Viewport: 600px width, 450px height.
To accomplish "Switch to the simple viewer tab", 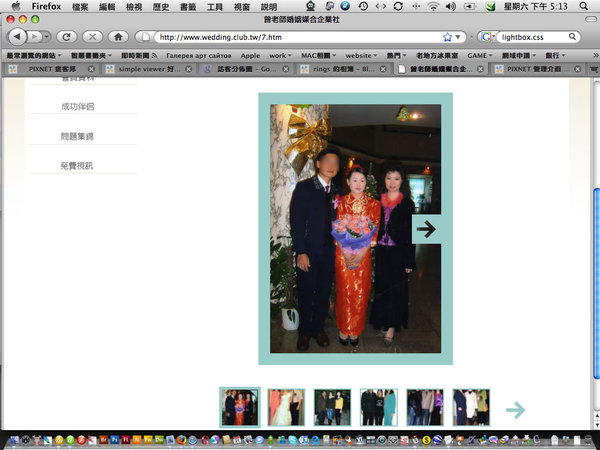I will (149, 69).
